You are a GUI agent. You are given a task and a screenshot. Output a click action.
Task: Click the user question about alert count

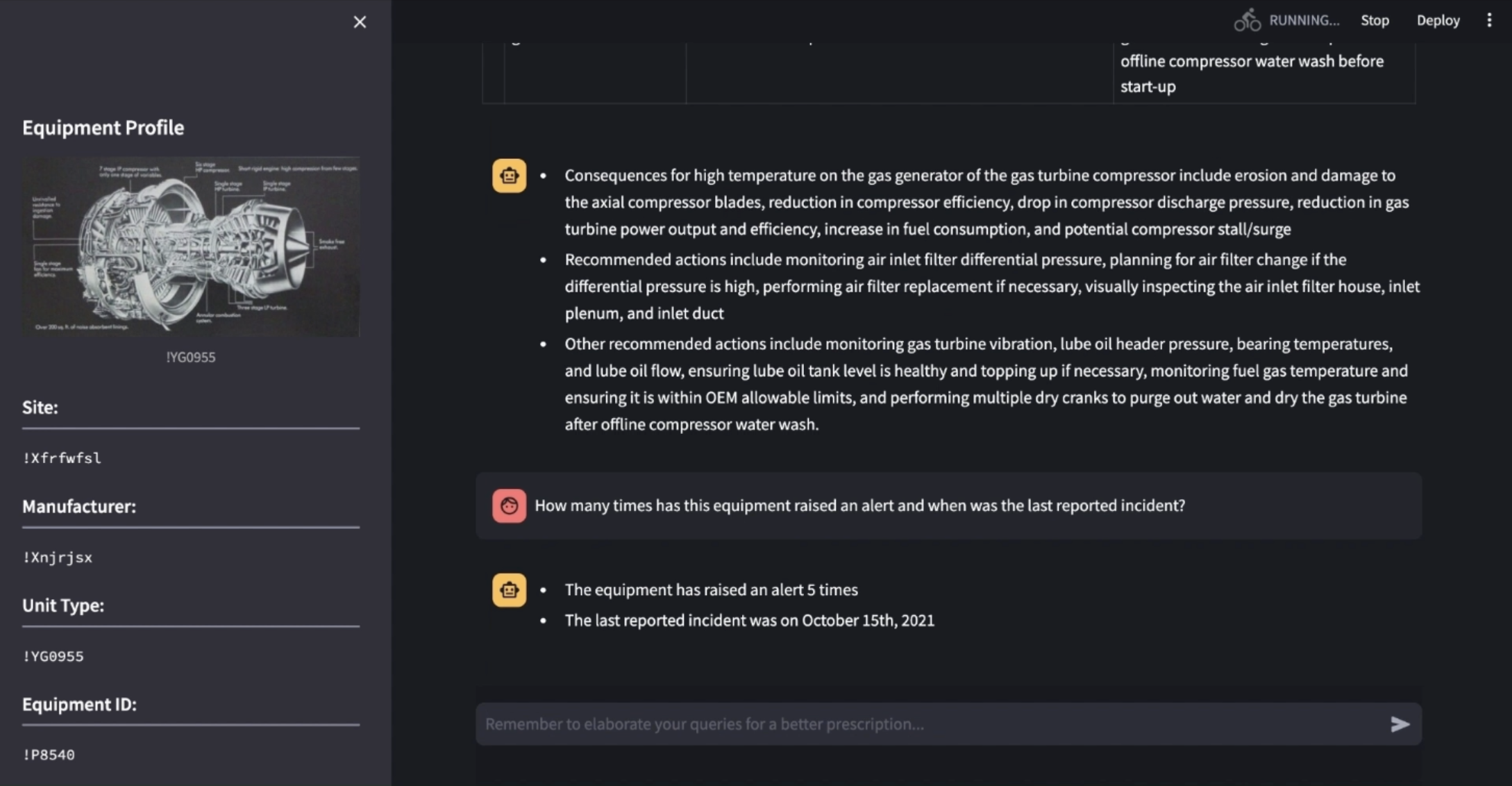(x=859, y=505)
